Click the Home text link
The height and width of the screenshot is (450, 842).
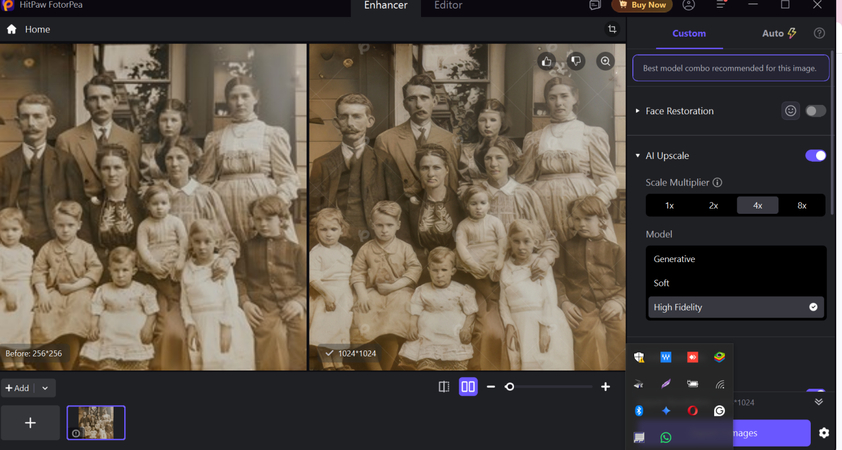(x=37, y=30)
